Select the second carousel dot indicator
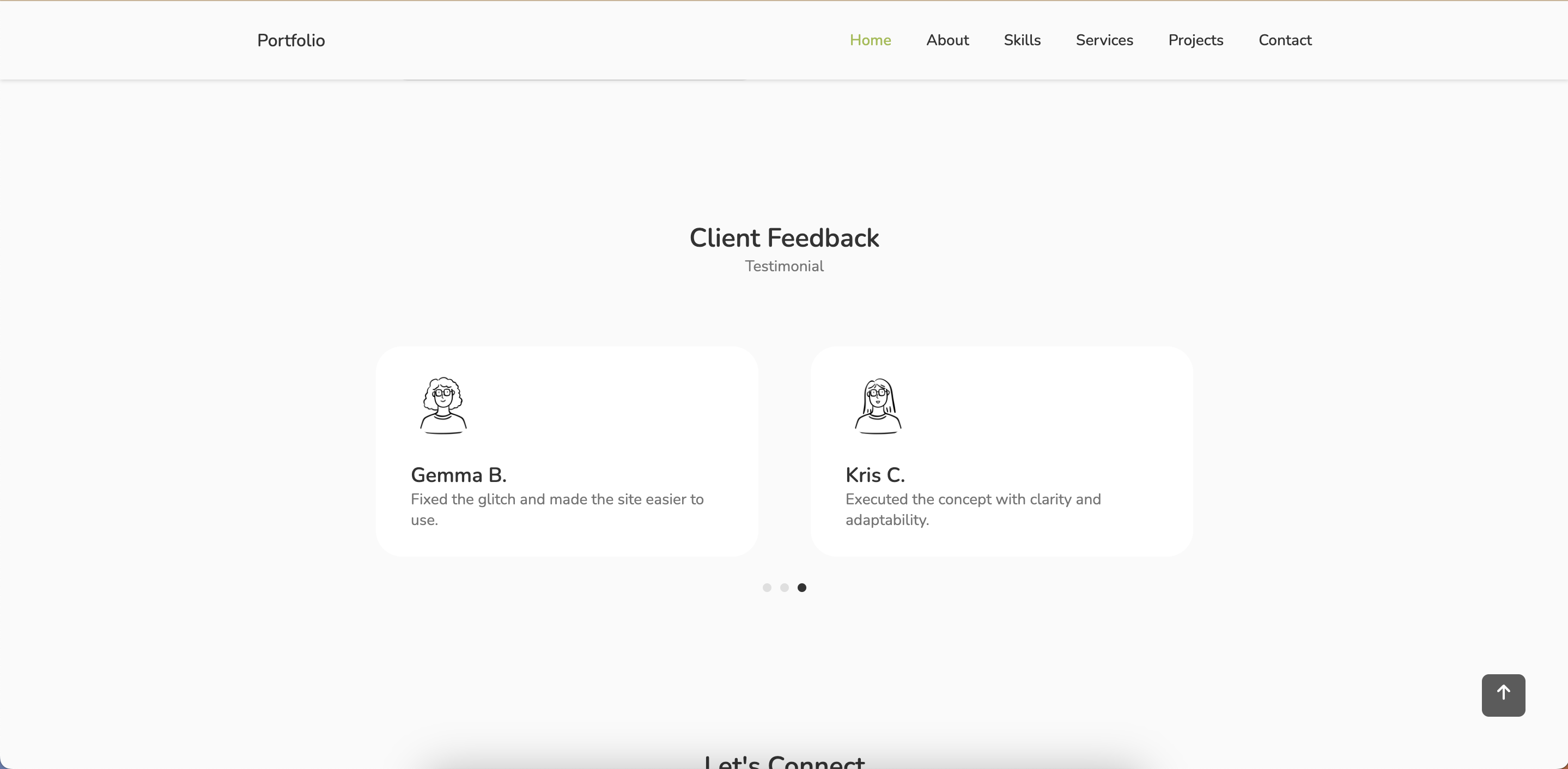Image resolution: width=1568 pixels, height=769 pixels. tap(784, 588)
